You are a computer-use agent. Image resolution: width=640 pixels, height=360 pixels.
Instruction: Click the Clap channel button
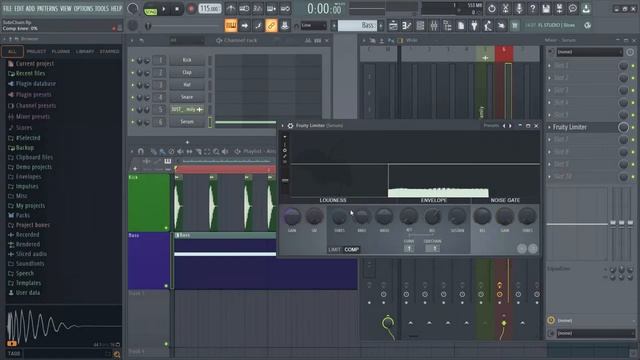click(187, 72)
